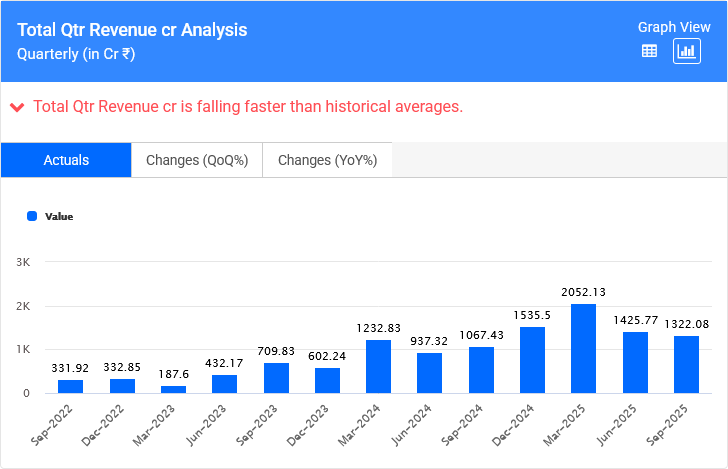
Task: Click the falling revenue alert message
Action: pos(248,107)
